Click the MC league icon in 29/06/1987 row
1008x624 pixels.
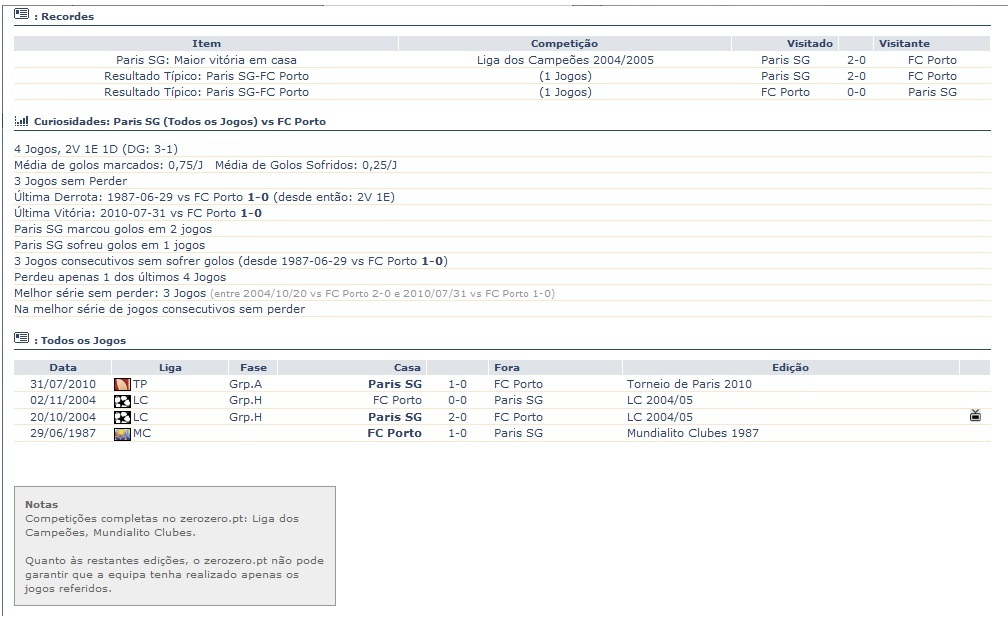[122, 434]
